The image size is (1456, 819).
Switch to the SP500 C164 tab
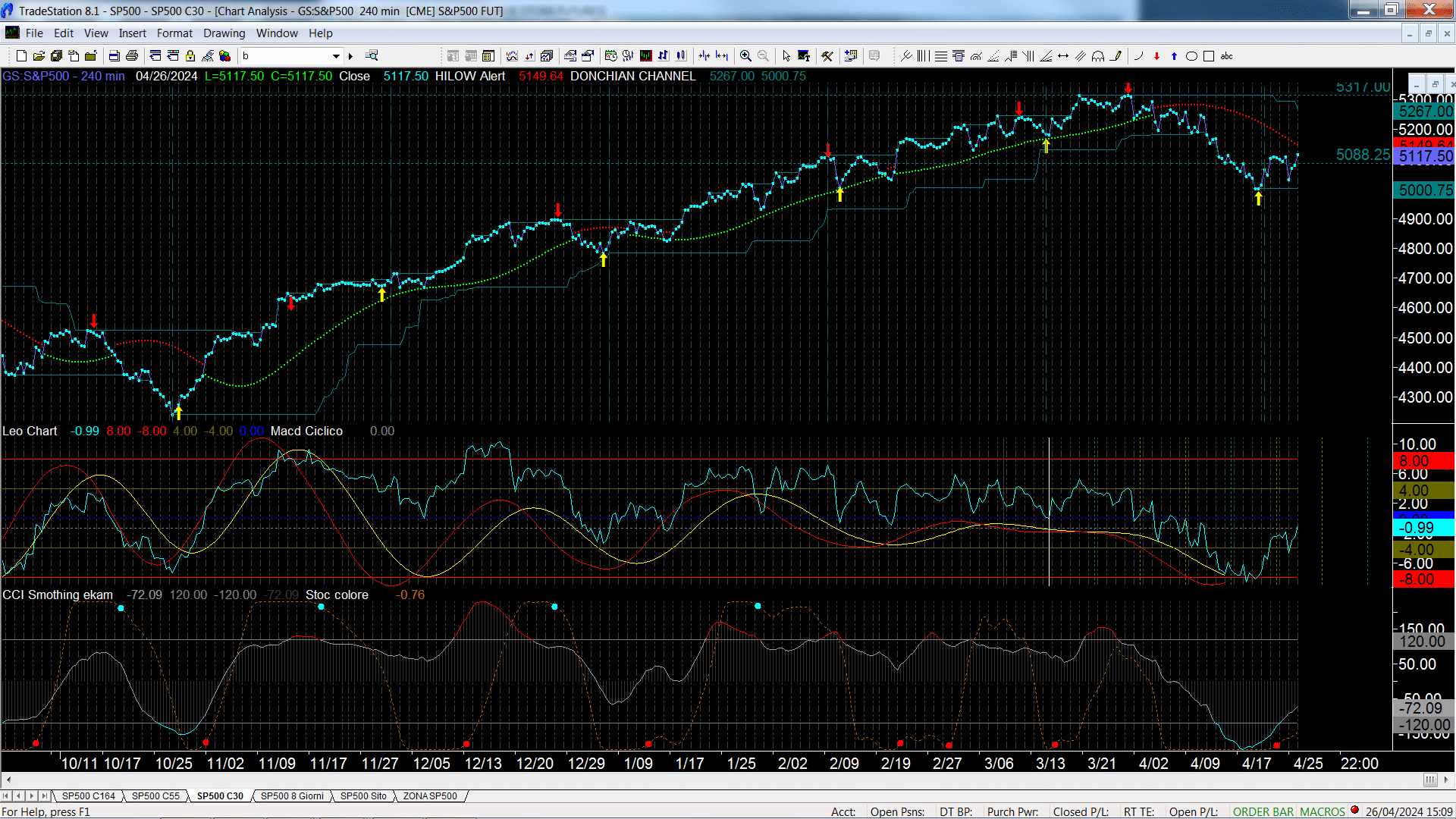89,796
